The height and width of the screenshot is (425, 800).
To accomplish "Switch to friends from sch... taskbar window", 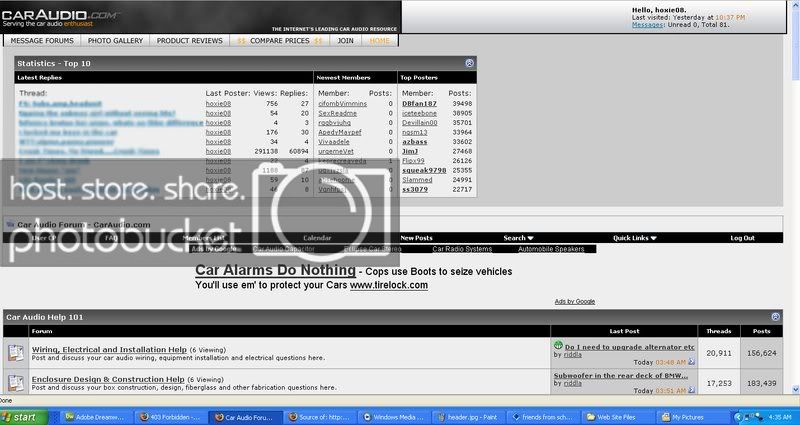I will click(x=542, y=417).
